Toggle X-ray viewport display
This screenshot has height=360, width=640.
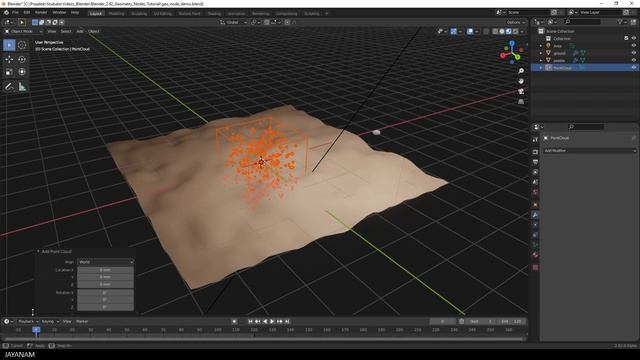pos(486,31)
